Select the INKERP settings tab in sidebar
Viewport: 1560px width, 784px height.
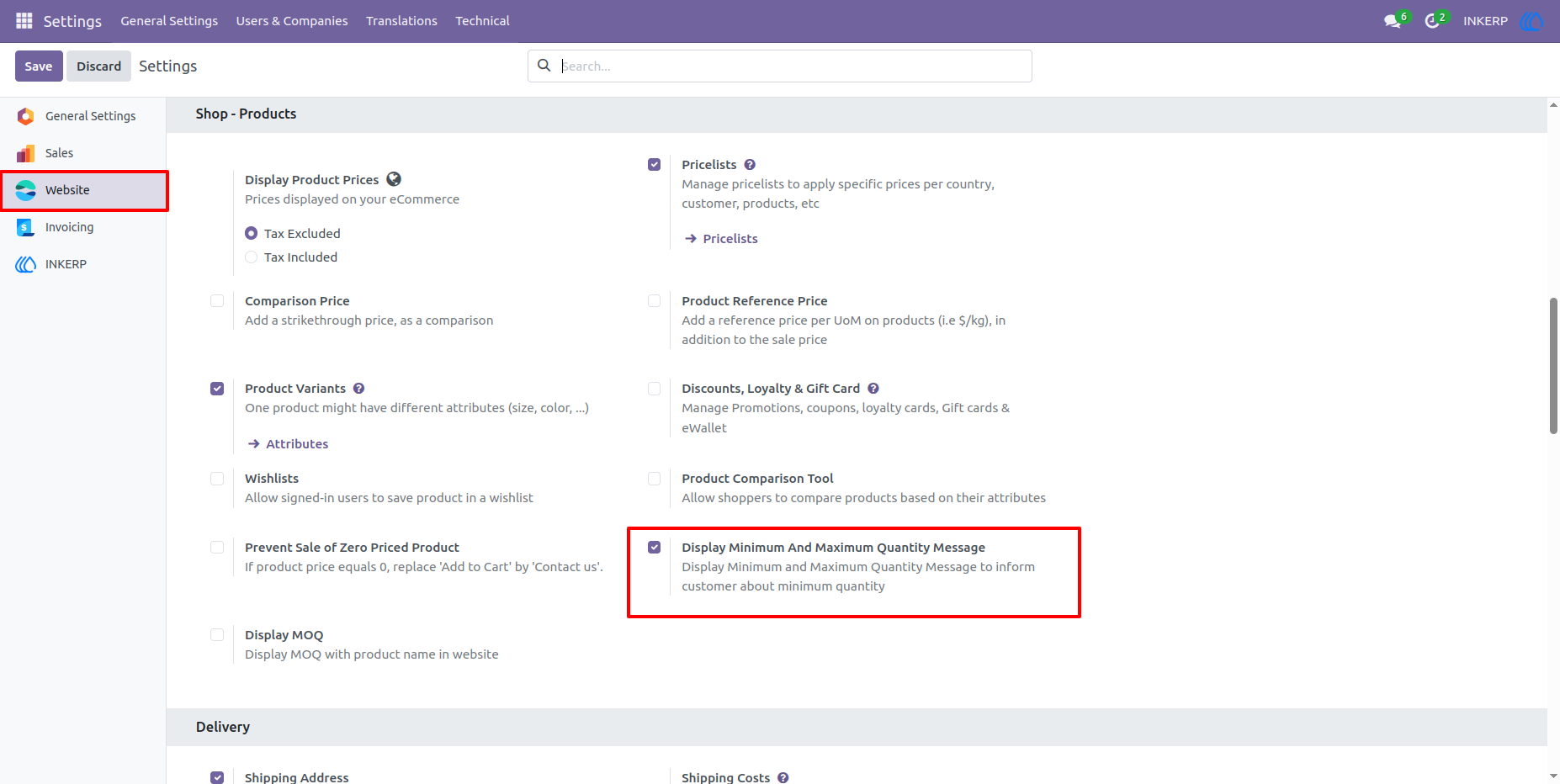[x=83, y=264]
